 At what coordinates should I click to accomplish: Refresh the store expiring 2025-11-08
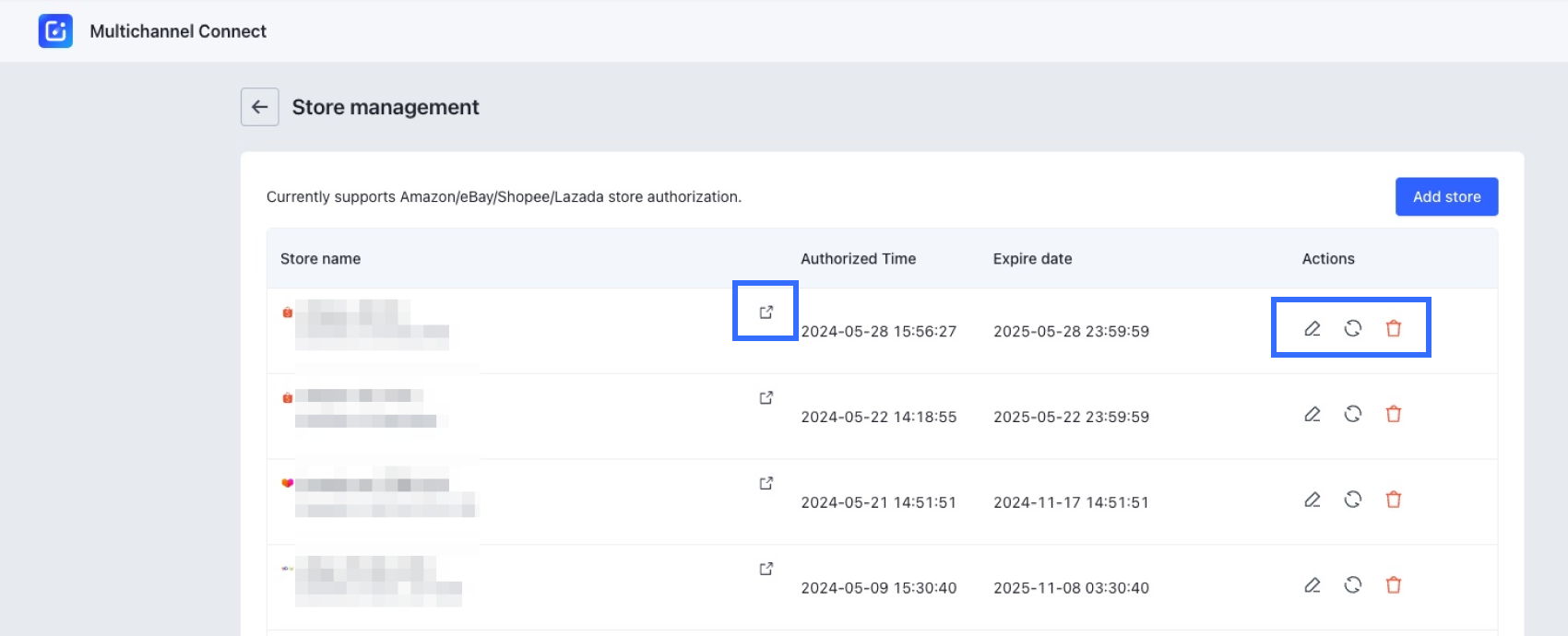(1353, 586)
